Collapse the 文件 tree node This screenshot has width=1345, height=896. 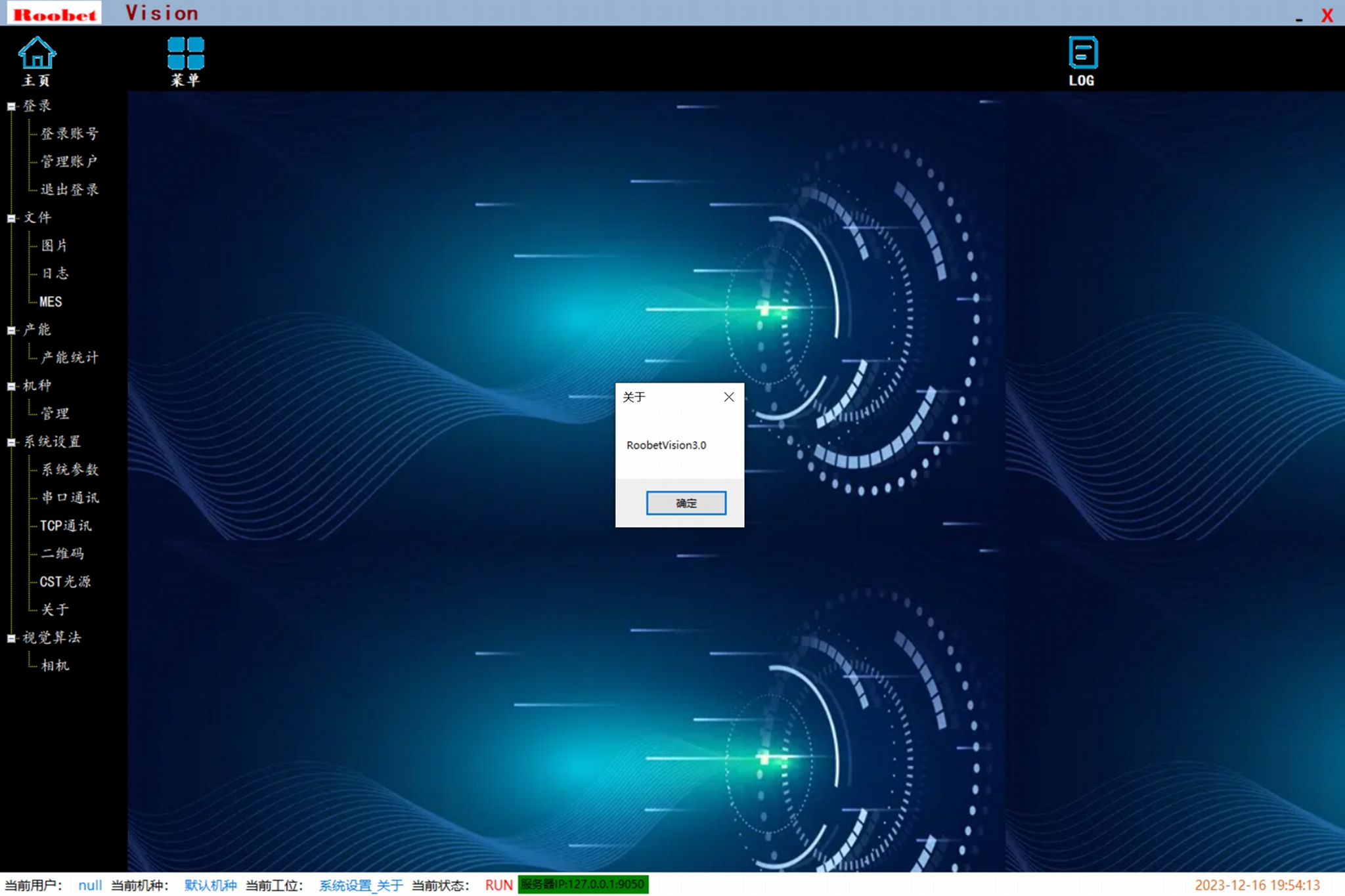coord(11,219)
